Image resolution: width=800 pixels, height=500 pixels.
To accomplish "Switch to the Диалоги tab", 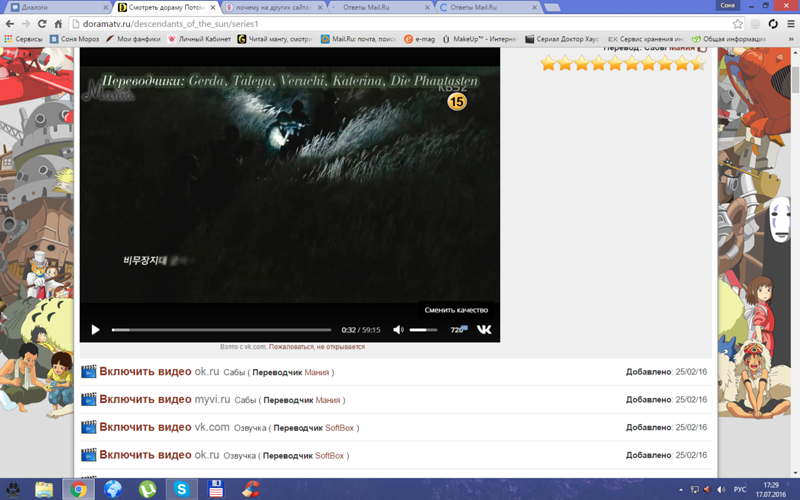I will [x=57, y=7].
